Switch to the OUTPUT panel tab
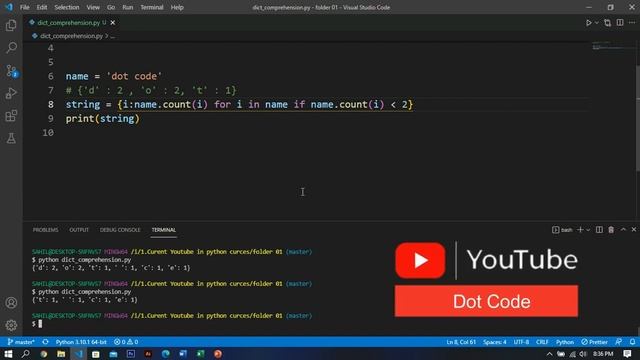Screen dimensions: 640x360 (x=79, y=230)
